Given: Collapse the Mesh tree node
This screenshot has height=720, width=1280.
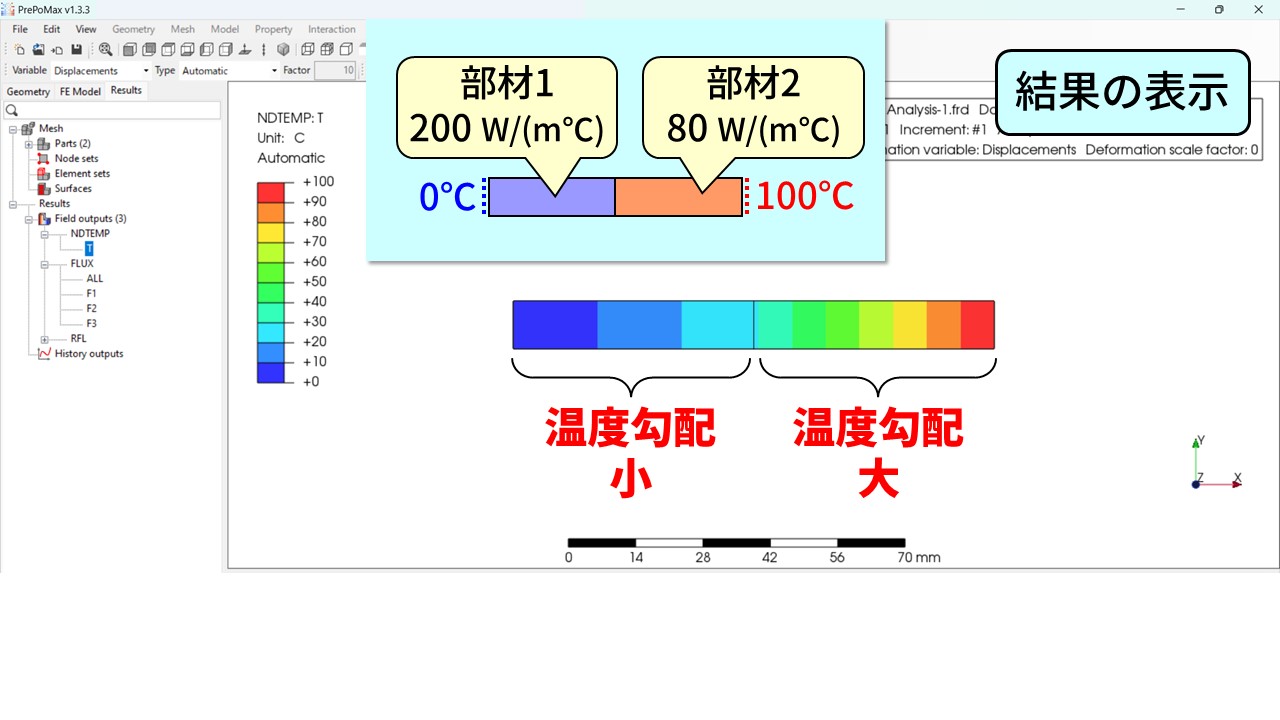Looking at the screenshot, I should point(13,128).
